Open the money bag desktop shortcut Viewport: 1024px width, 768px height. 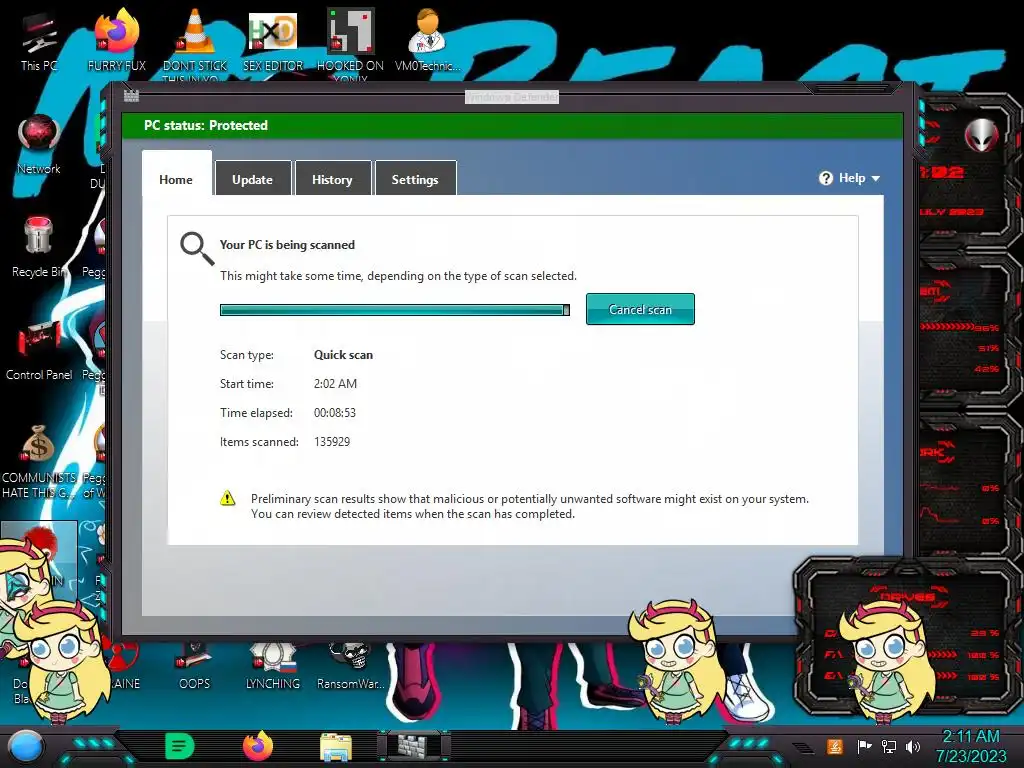[x=38, y=460]
